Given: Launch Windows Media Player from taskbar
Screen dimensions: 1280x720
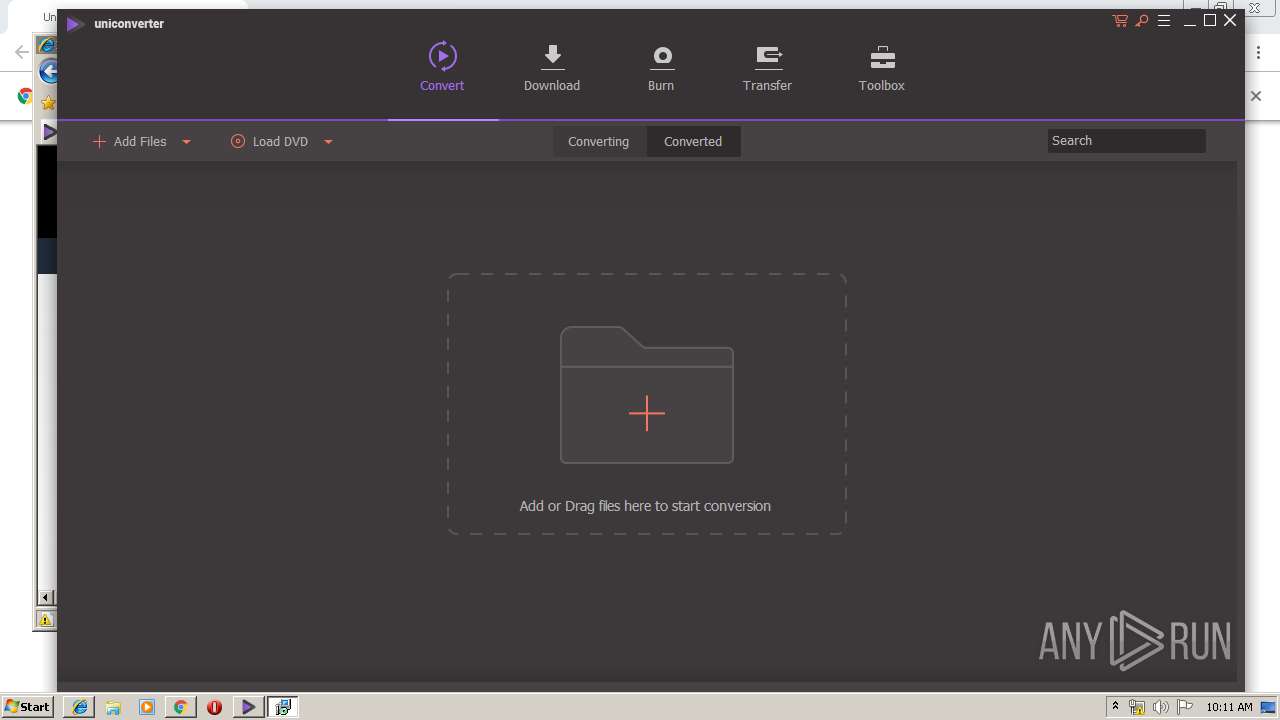Looking at the screenshot, I should pos(147,707).
